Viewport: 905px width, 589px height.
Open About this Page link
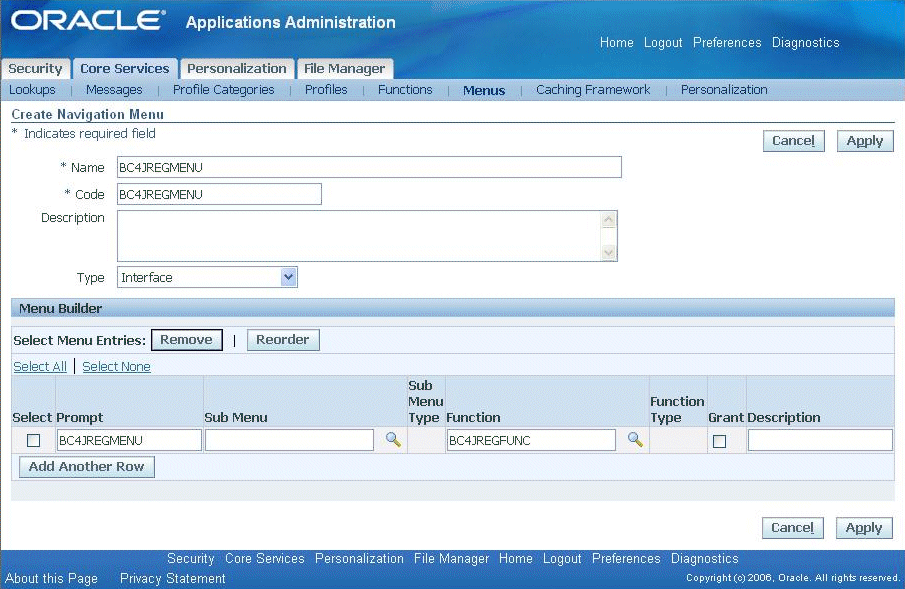click(51, 578)
